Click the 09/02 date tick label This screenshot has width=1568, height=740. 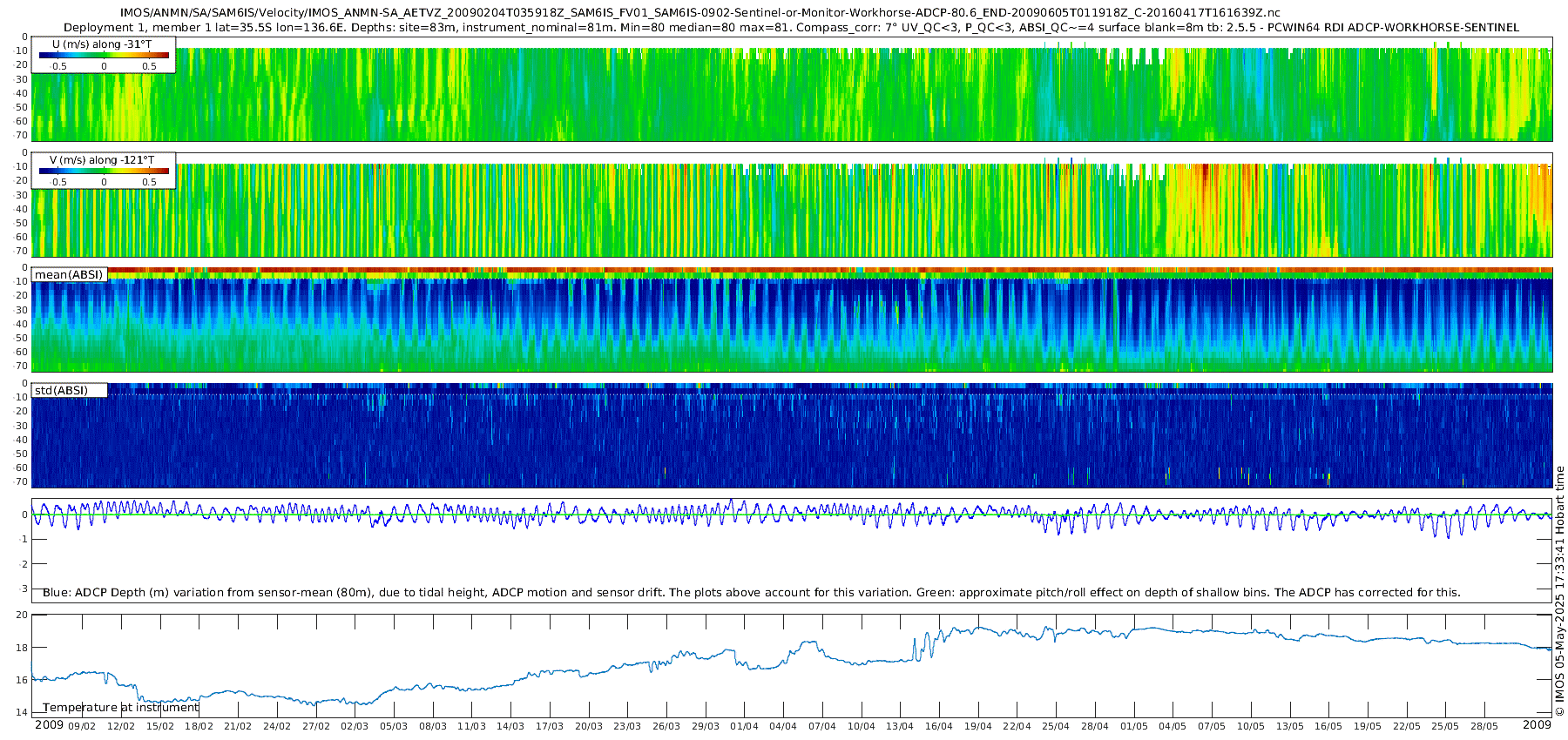click(82, 726)
